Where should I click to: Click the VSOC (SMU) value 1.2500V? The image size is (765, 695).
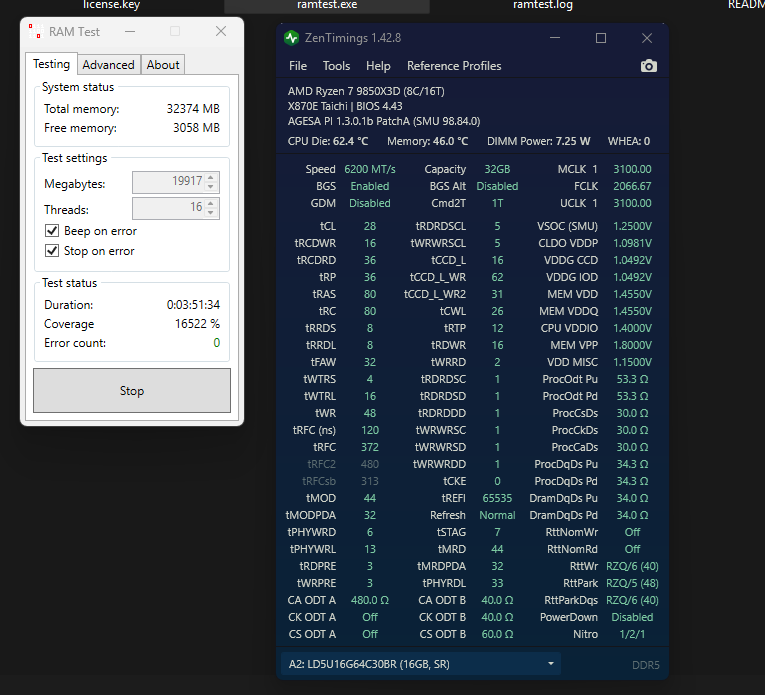coord(632,226)
